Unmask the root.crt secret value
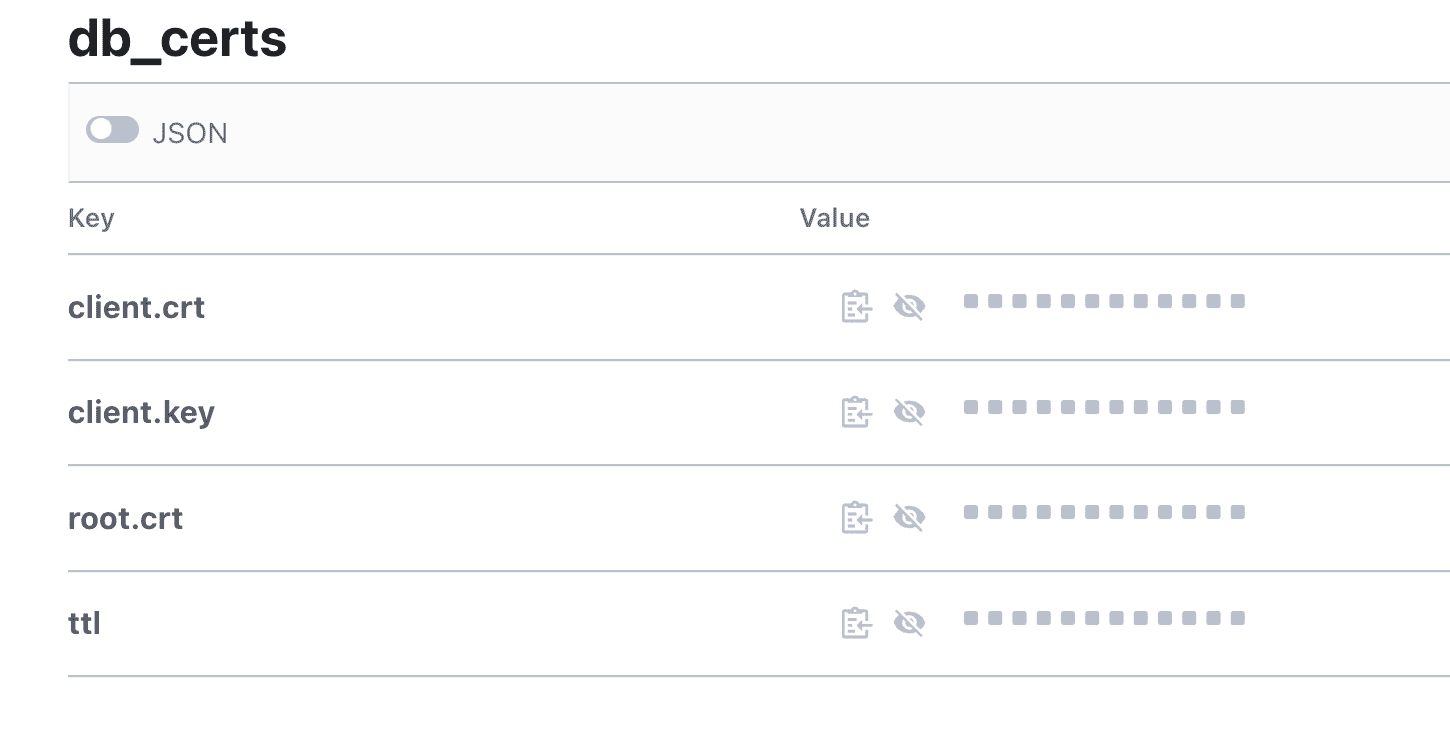The height and width of the screenshot is (744, 1450). tap(909, 518)
